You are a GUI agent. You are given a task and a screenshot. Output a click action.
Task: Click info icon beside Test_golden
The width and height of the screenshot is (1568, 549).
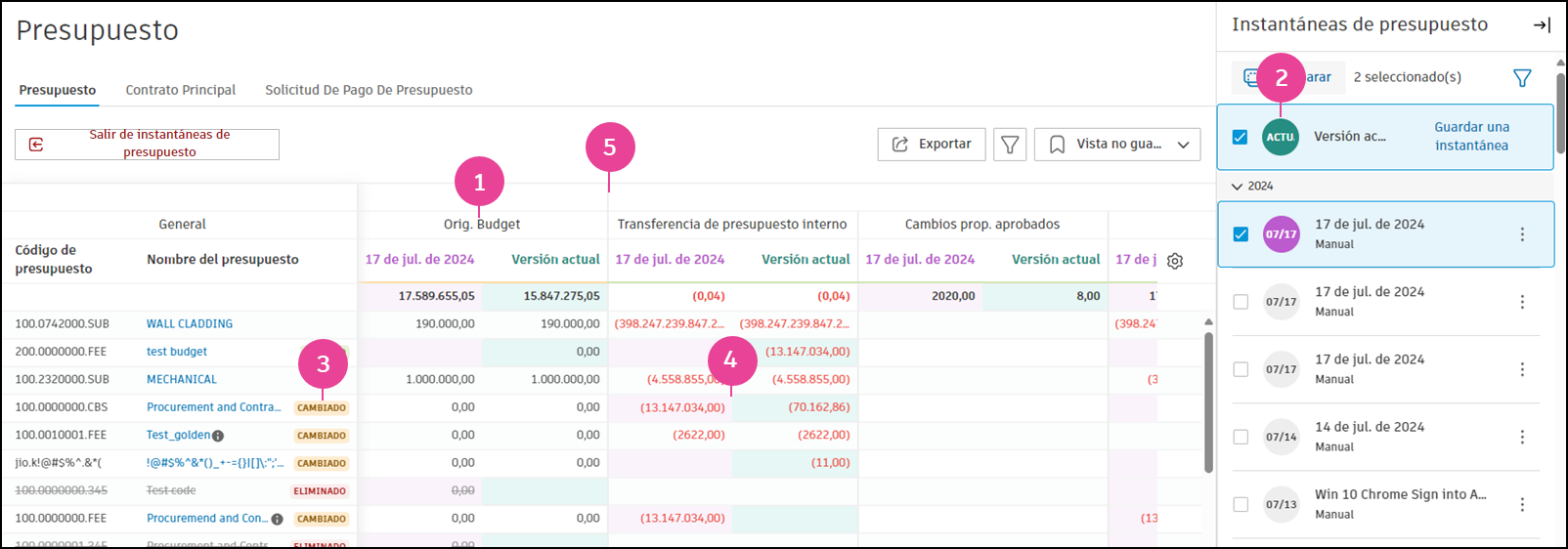tap(218, 437)
